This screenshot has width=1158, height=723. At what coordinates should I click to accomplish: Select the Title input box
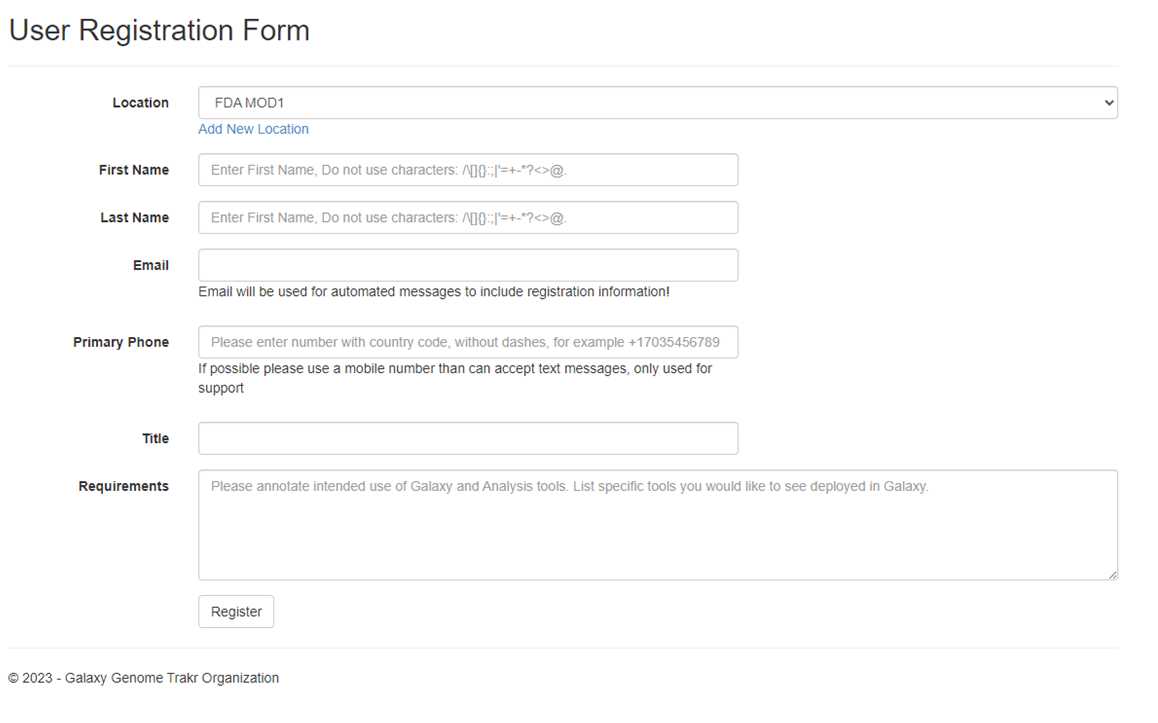pos(467,439)
